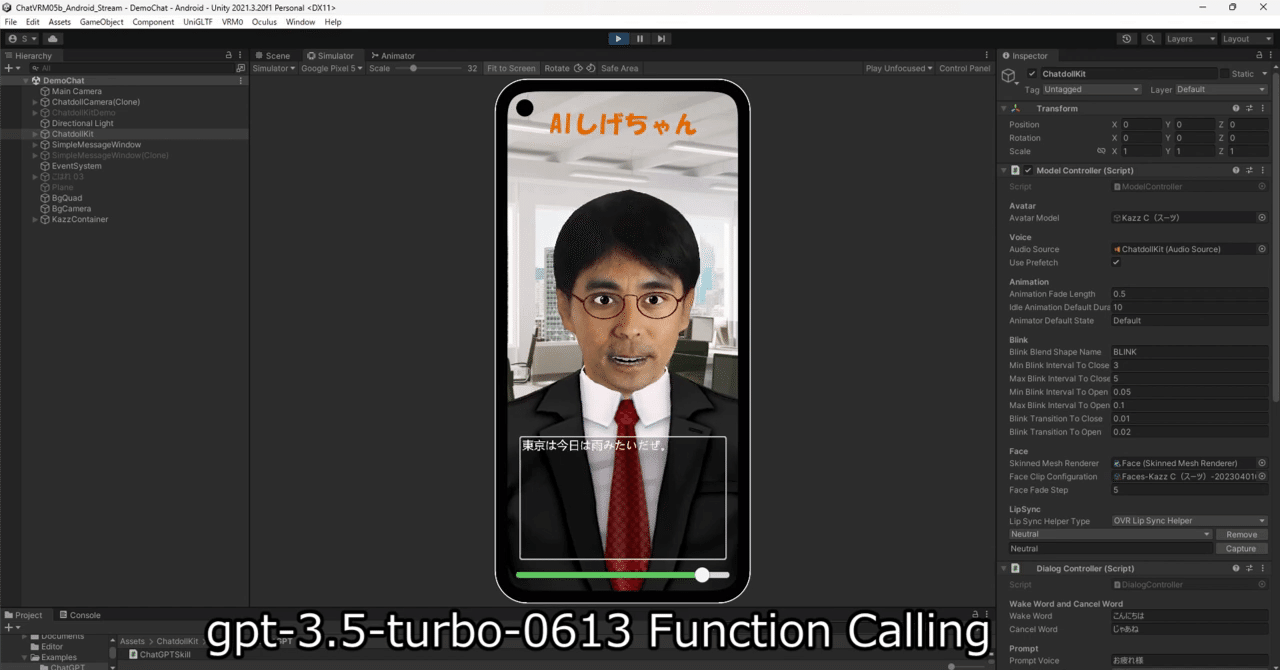
Task: Click the Transform component presets icon
Action: (x=1250, y=107)
